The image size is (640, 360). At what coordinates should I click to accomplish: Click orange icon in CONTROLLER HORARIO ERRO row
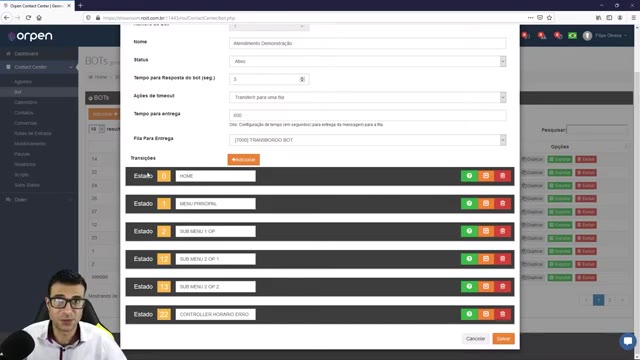point(486,314)
